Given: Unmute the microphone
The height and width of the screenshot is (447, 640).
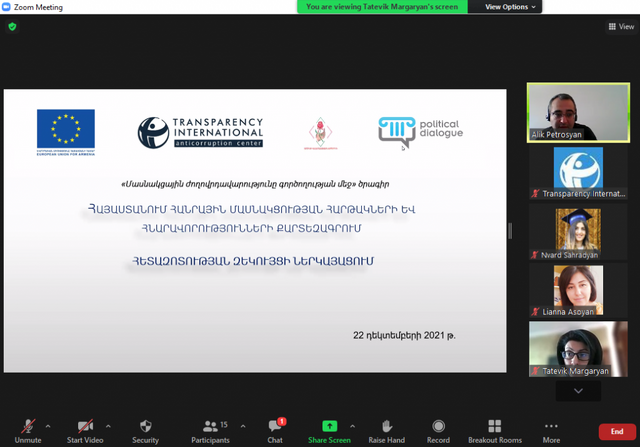Looking at the screenshot, I should [x=27, y=430].
